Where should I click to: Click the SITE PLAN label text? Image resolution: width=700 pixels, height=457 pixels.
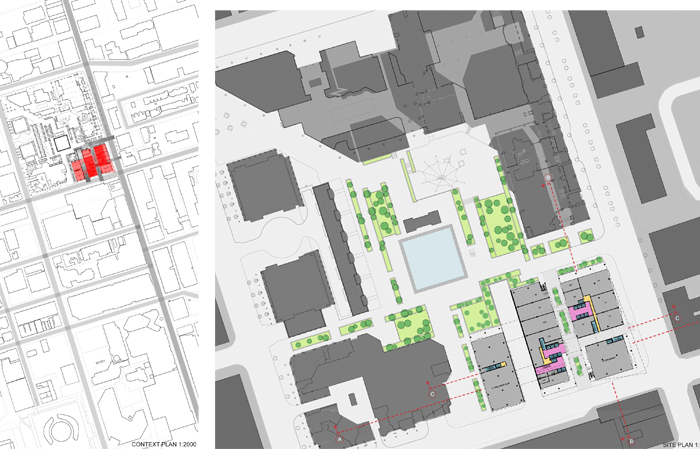click(x=676, y=444)
